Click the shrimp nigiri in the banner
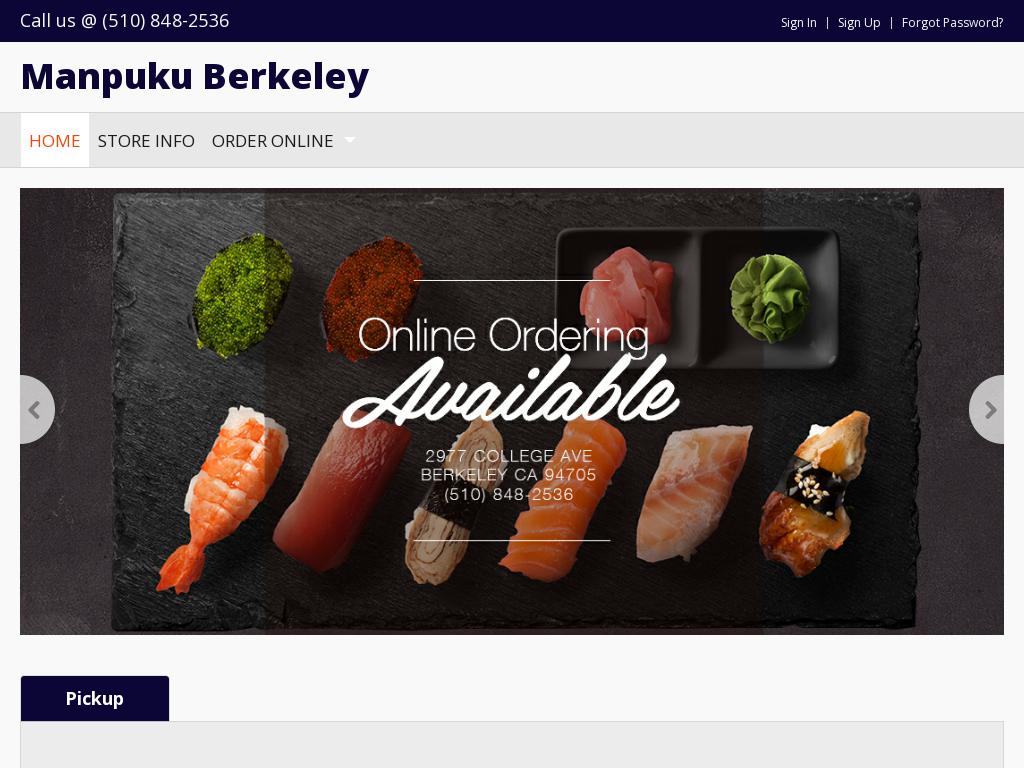This screenshot has width=1024, height=768. 222,496
